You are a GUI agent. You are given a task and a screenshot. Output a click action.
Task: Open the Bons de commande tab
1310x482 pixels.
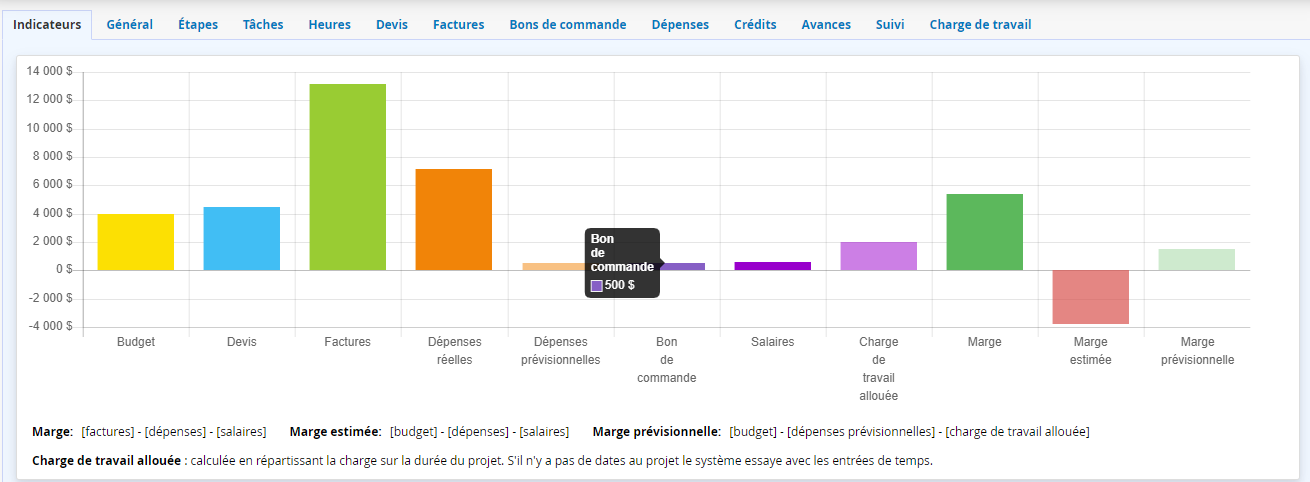click(x=568, y=25)
